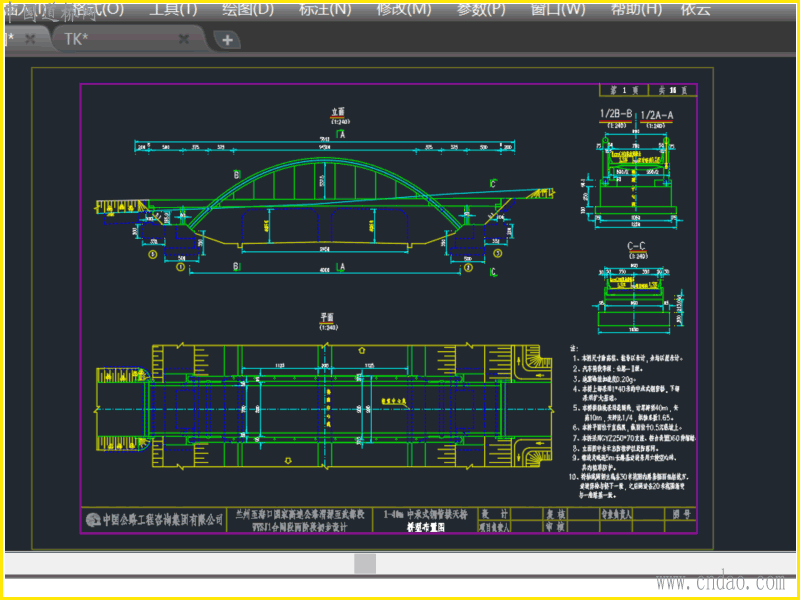
Task: Click the plus icon for new drawing tab
Action: tap(228, 40)
